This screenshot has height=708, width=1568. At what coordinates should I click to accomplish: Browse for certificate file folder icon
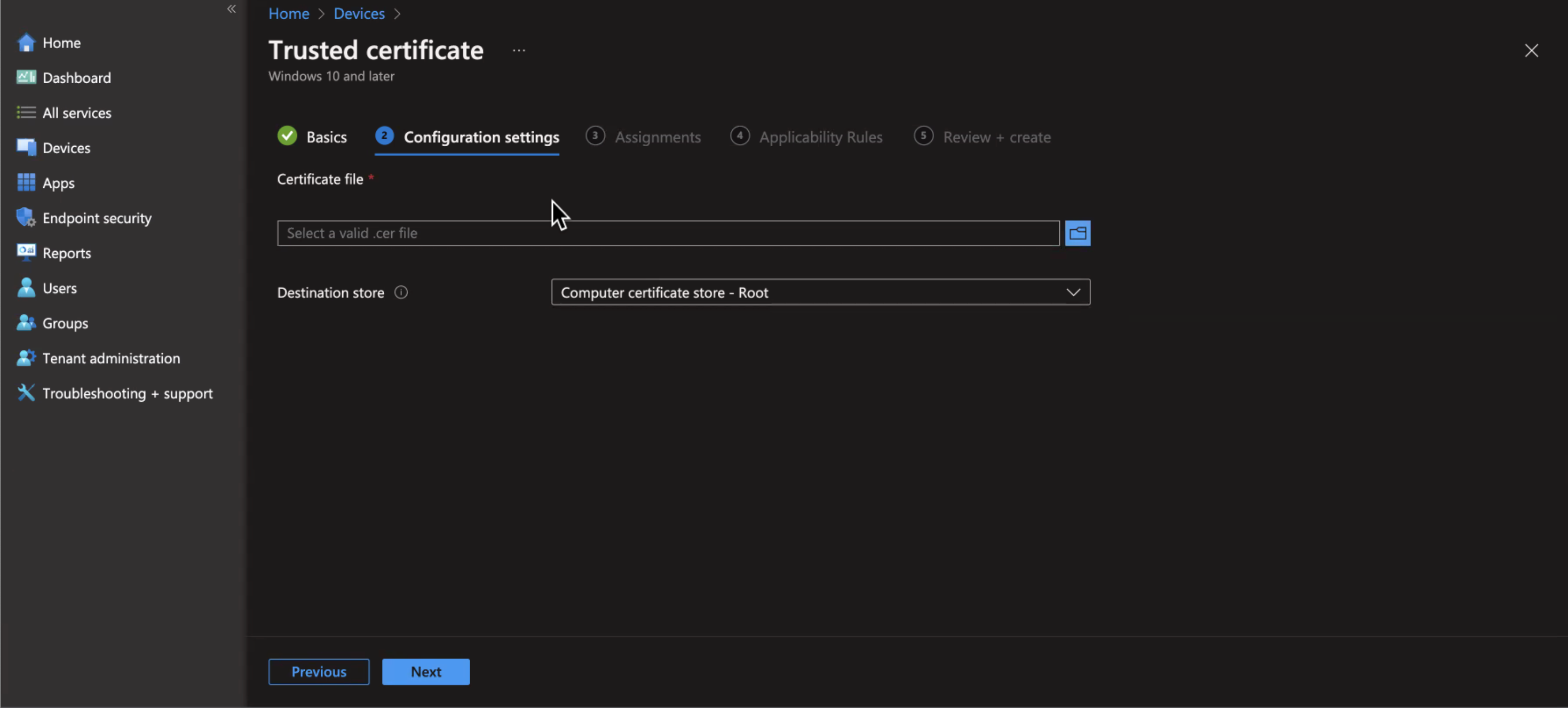[x=1077, y=233]
